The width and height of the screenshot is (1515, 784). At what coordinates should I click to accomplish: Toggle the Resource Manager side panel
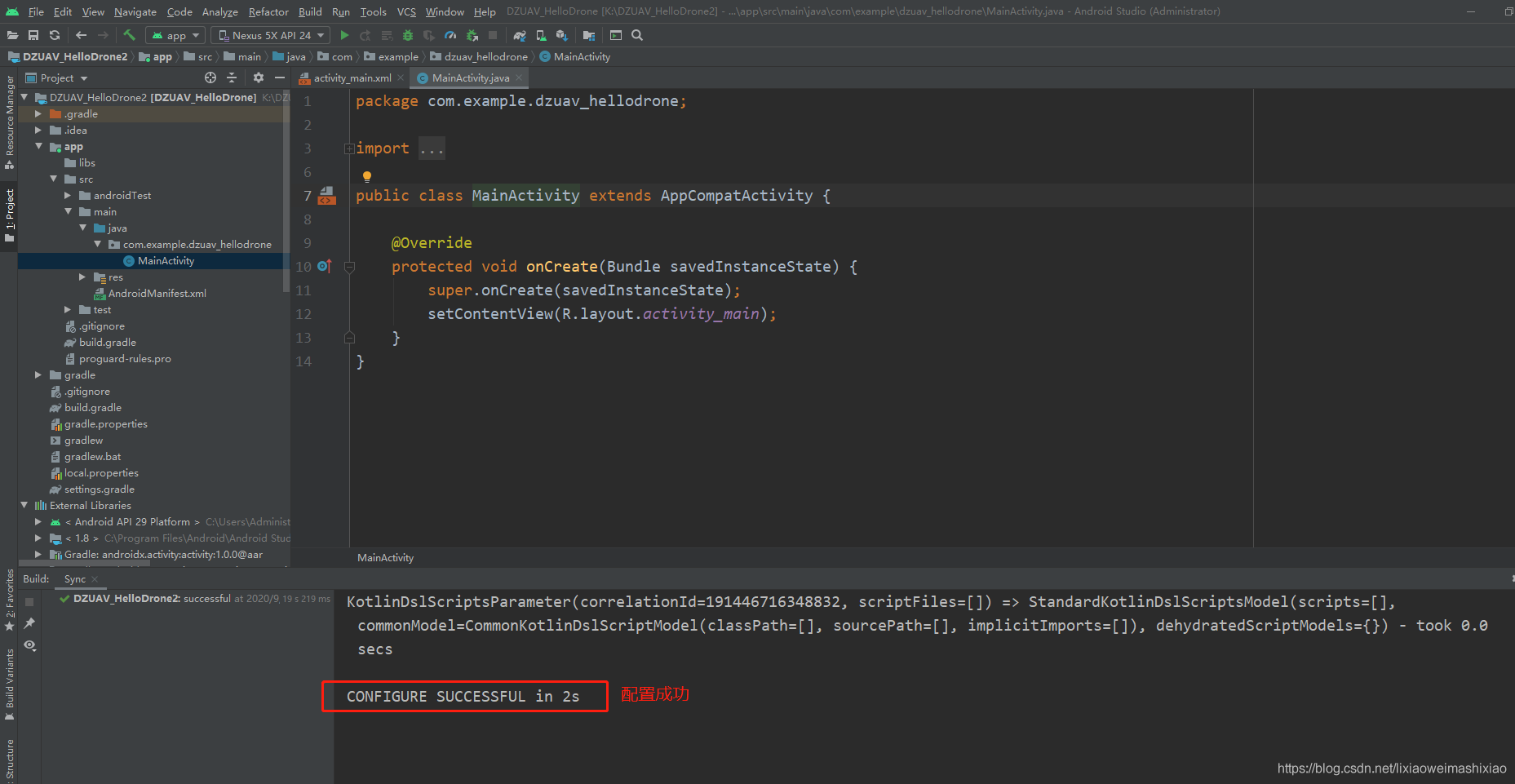pyautogui.click(x=10, y=121)
